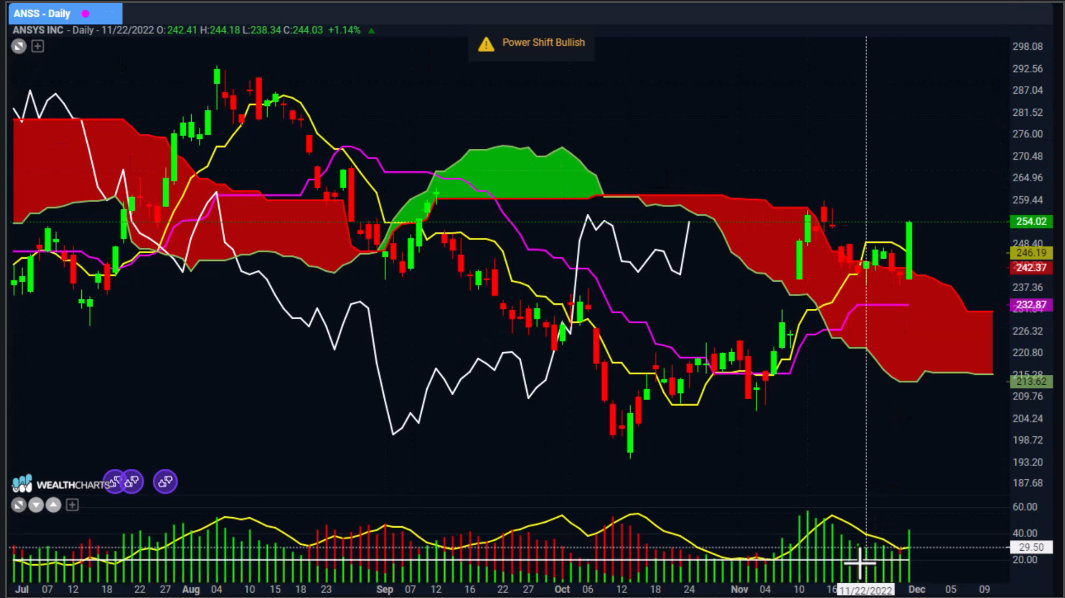Click the +1.14% change value

[x=344, y=31]
